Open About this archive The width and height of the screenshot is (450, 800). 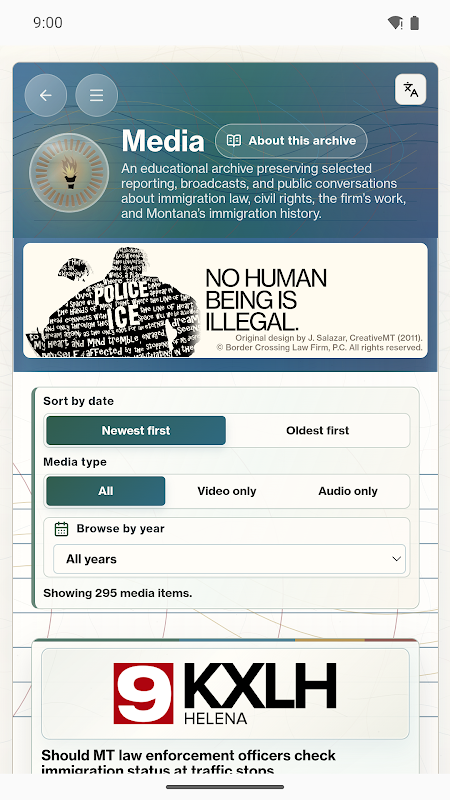point(291,141)
